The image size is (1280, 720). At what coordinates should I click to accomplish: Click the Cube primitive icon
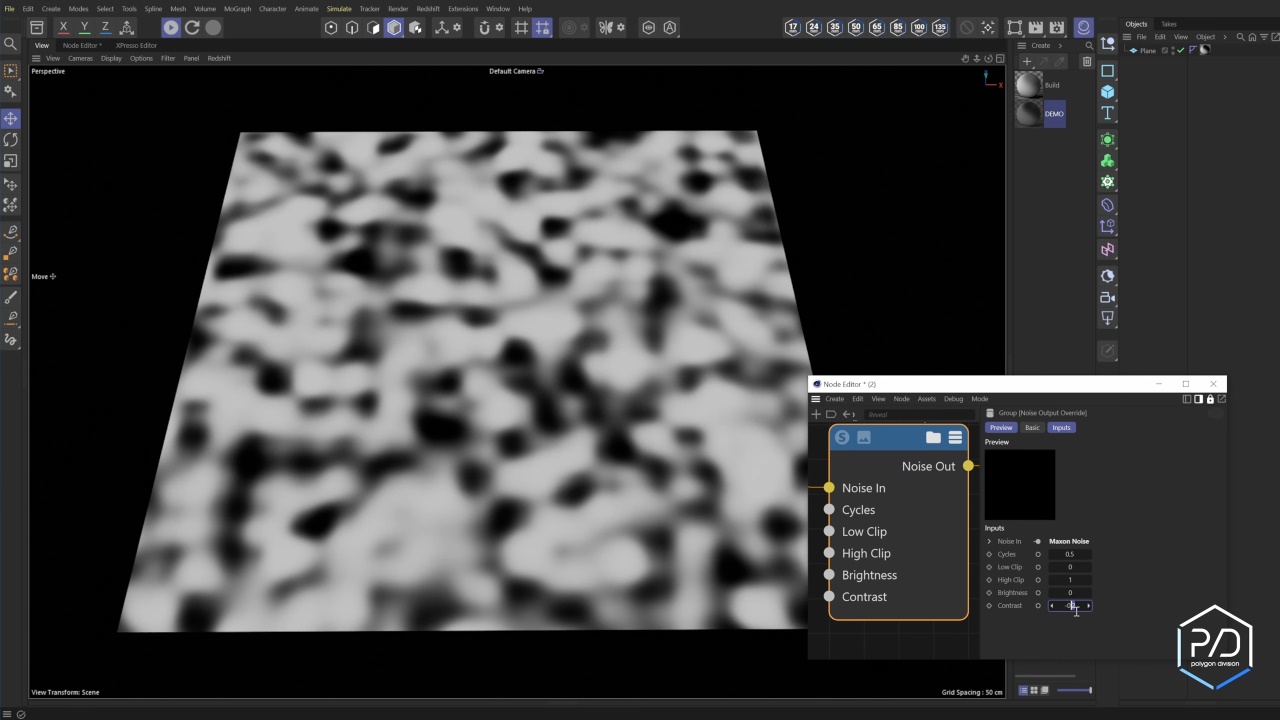click(1107, 92)
